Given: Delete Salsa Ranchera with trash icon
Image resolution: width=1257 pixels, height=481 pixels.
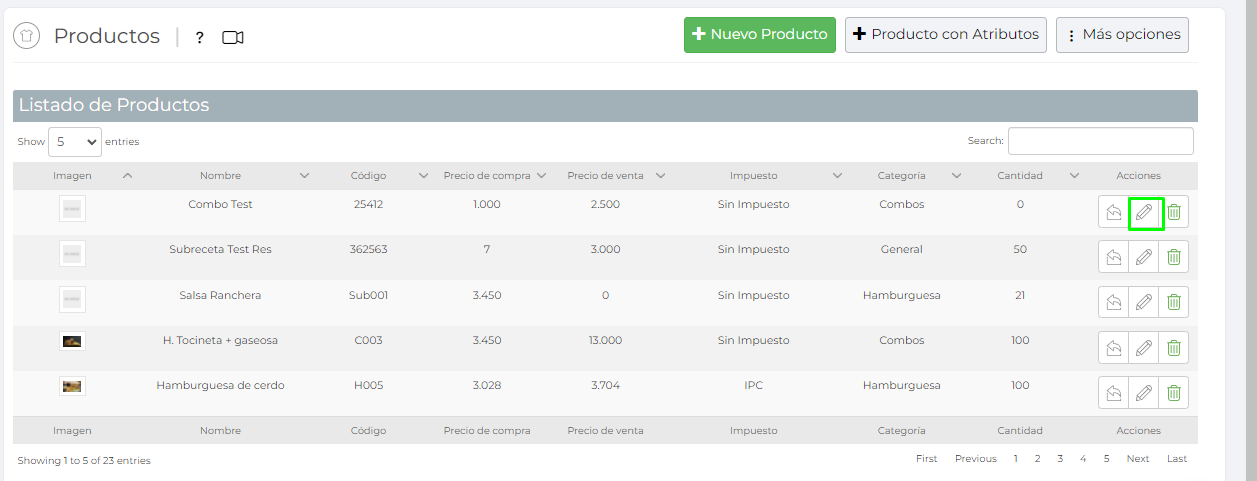Looking at the screenshot, I should [x=1174, y=302].
